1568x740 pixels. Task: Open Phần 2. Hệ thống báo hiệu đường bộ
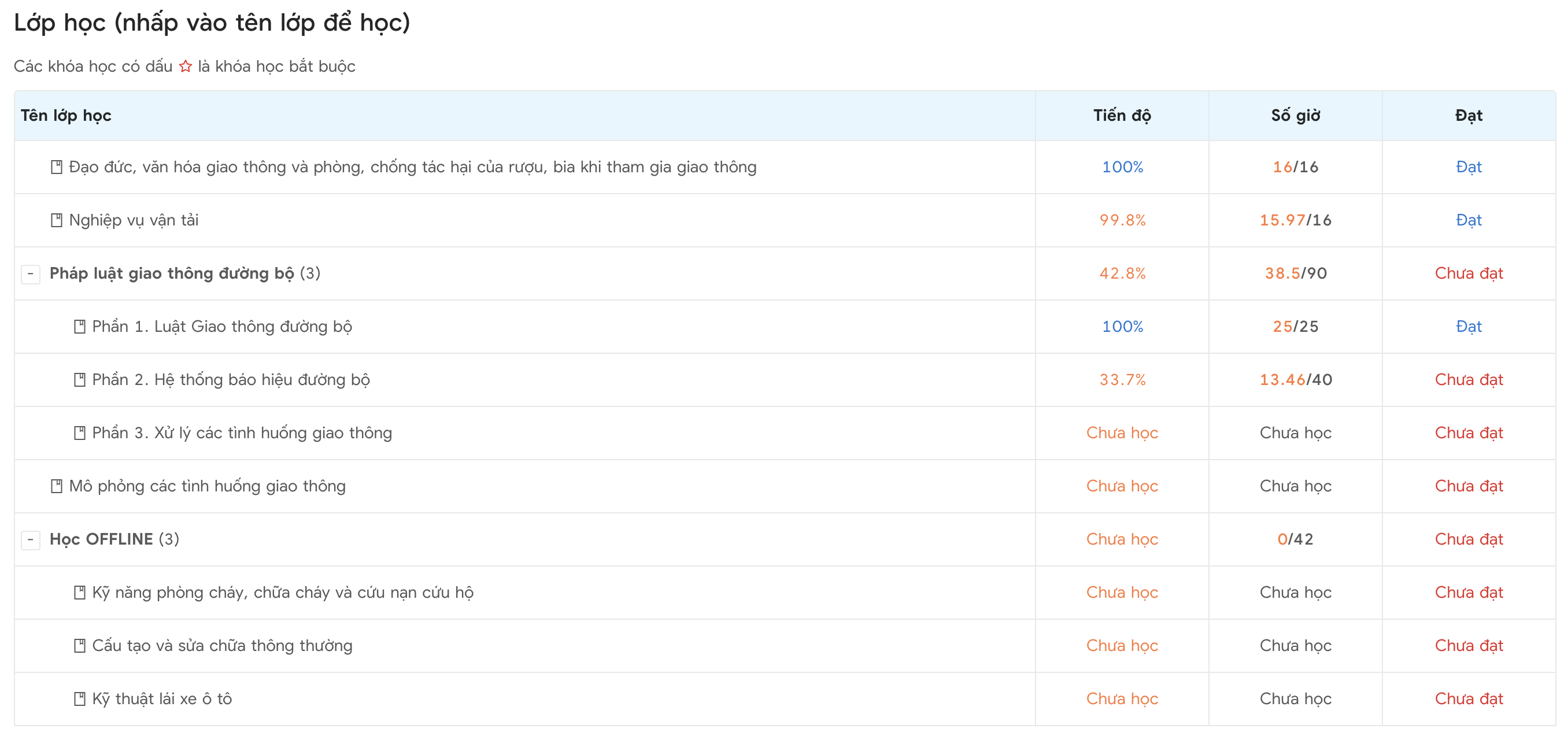[x=231, y=380]
